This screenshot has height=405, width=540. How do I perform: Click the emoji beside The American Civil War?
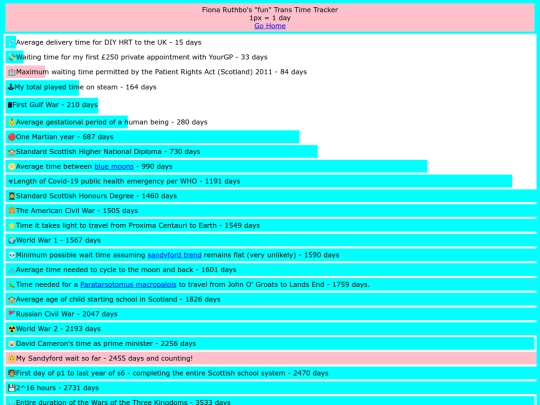pyautogui.click(x=11, y=211)
